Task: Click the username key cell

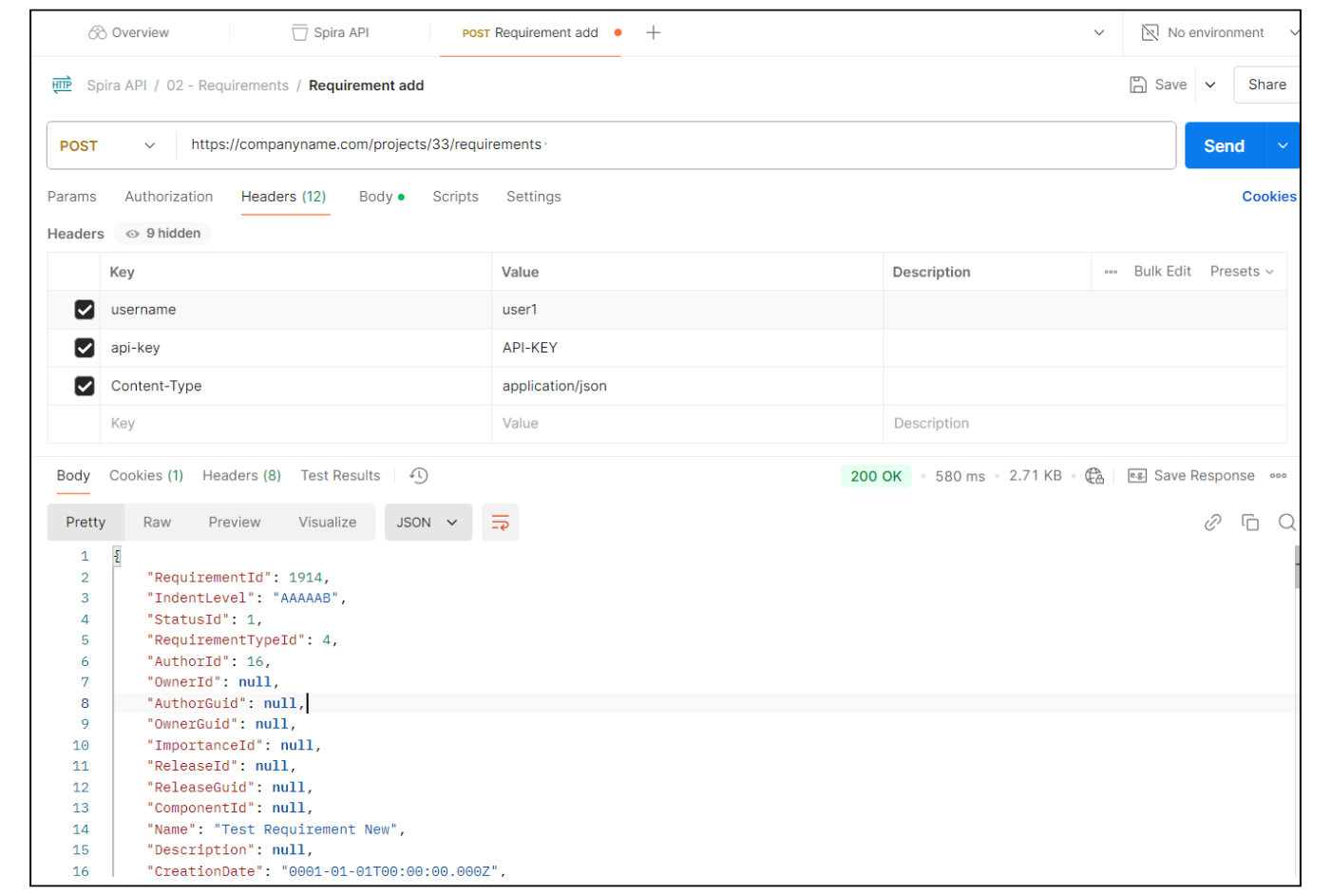Action: coord(295,310)
